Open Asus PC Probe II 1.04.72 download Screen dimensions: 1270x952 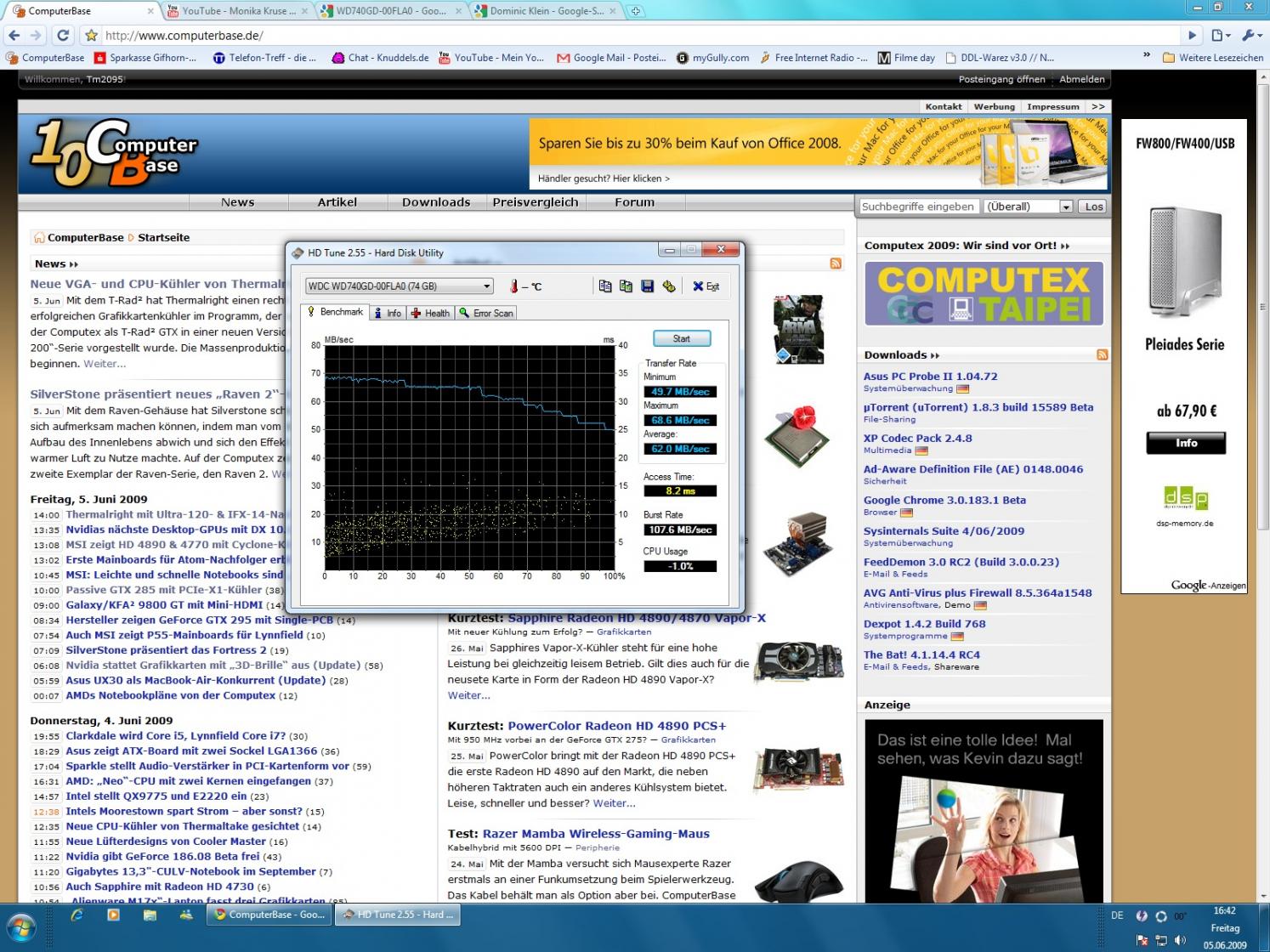pos(931,377)
